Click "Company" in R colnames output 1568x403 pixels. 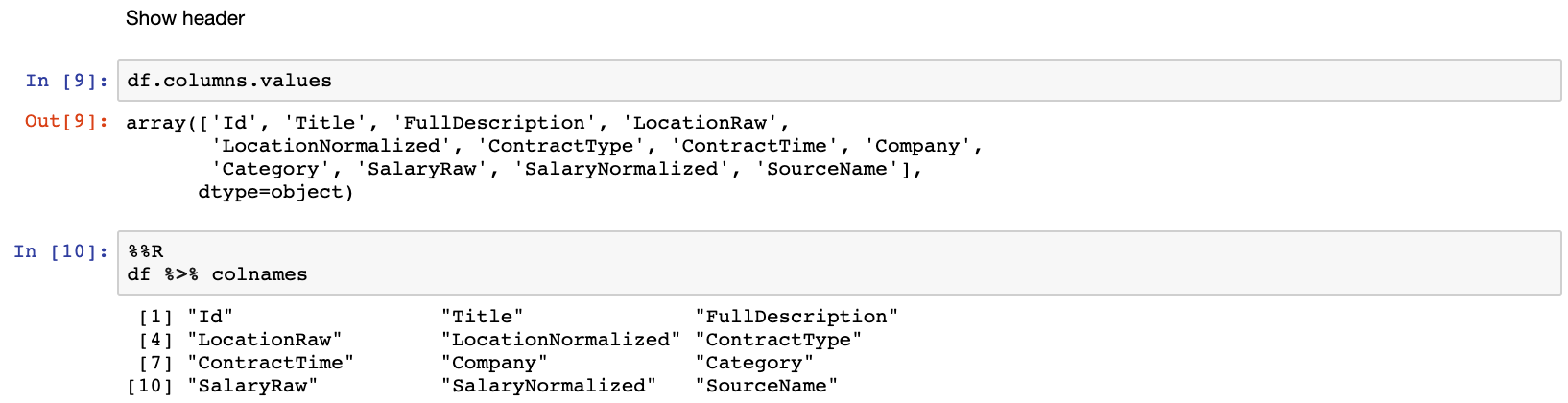494,363
